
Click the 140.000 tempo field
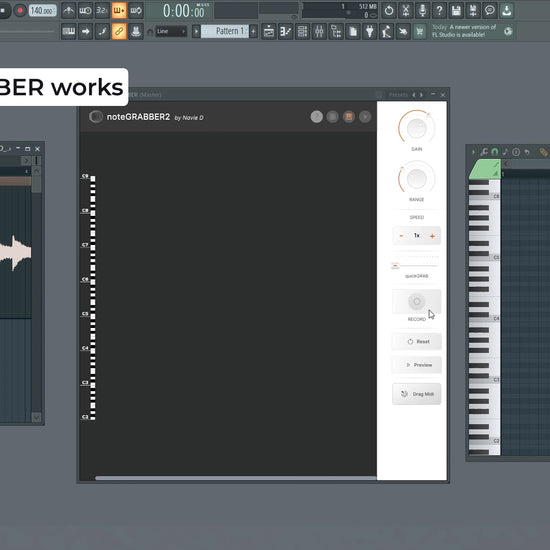coord(42,11)
